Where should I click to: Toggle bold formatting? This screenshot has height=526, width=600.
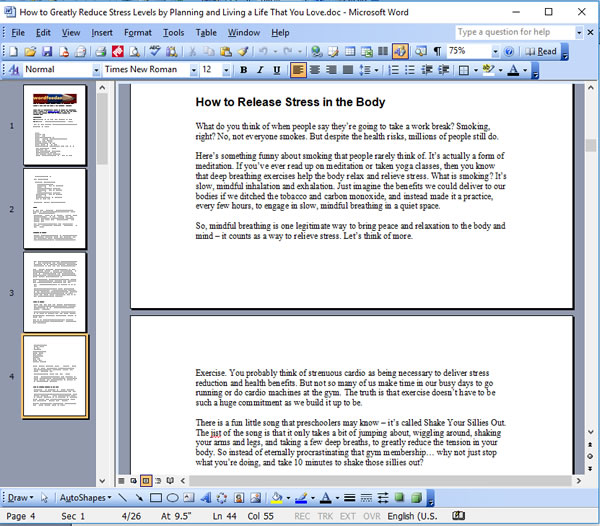[243, 70]
